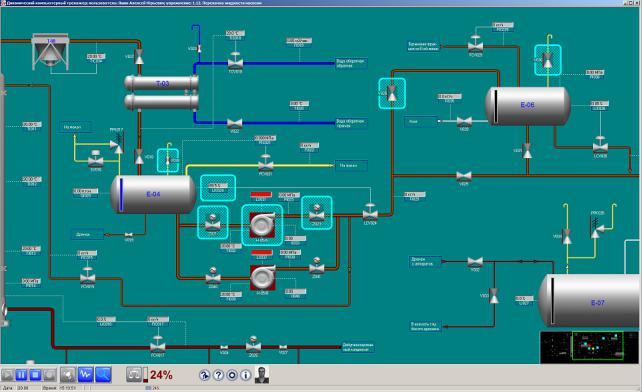This screenshot has width=642, height=392.
Task: Open highlighted suction valve before upper pump
Action: tap(212, 222)
